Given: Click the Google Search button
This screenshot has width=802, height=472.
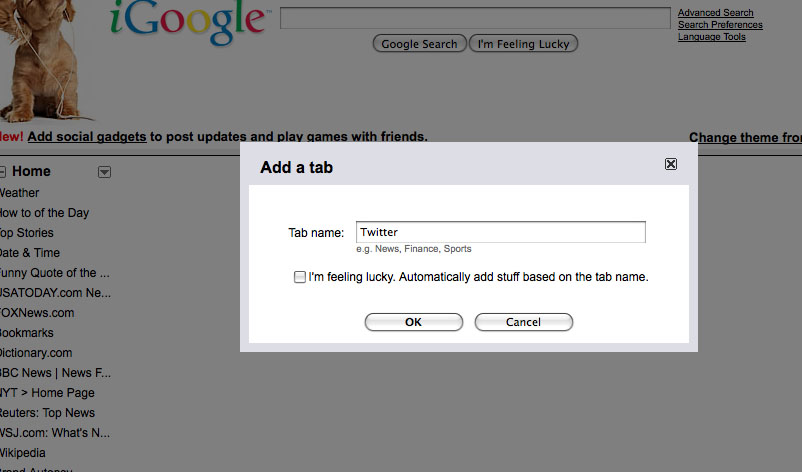Looking at the screenshot, I should (x=419, y=43).
